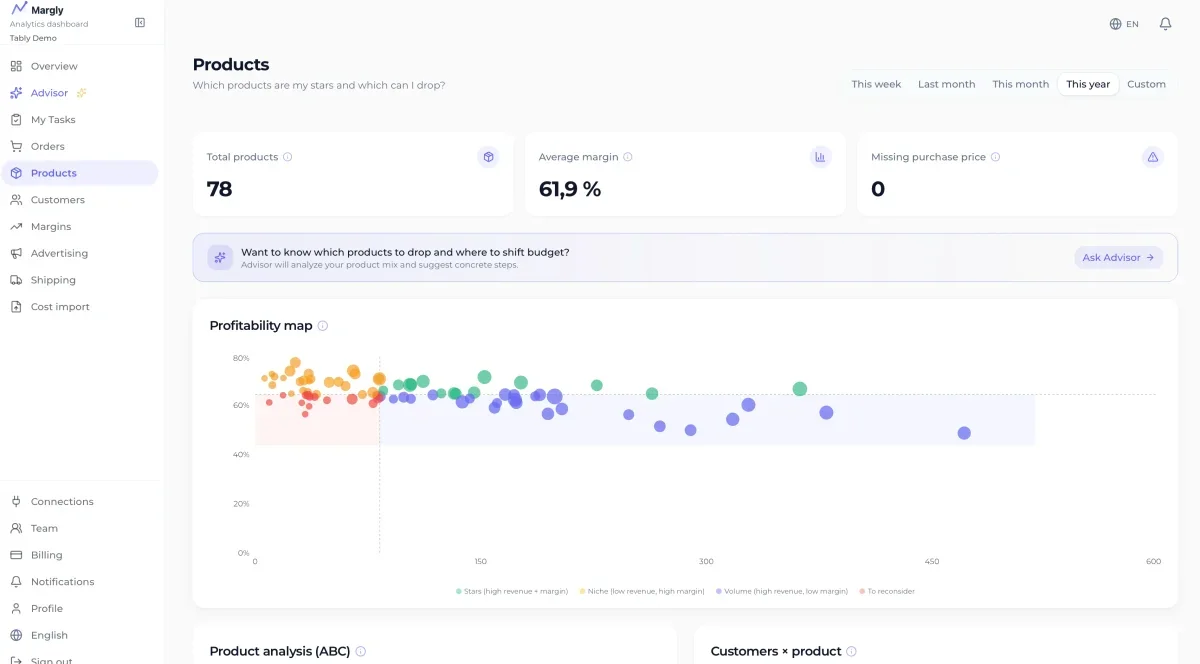The height and width of the screenshot is (664, 1200).
Task: Switch to the Last month period
Action: click(946, 84)
